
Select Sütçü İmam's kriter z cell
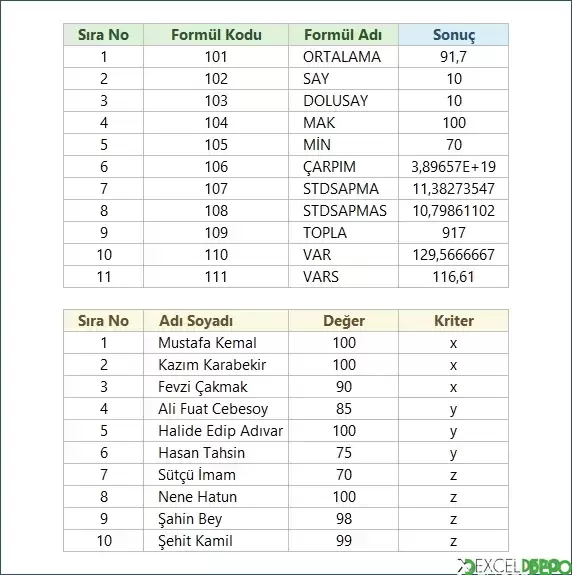[x=454, y=475]
